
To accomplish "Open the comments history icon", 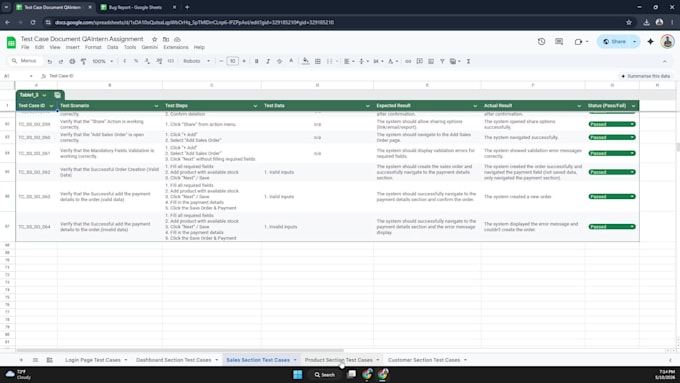I will click(559, 42).
